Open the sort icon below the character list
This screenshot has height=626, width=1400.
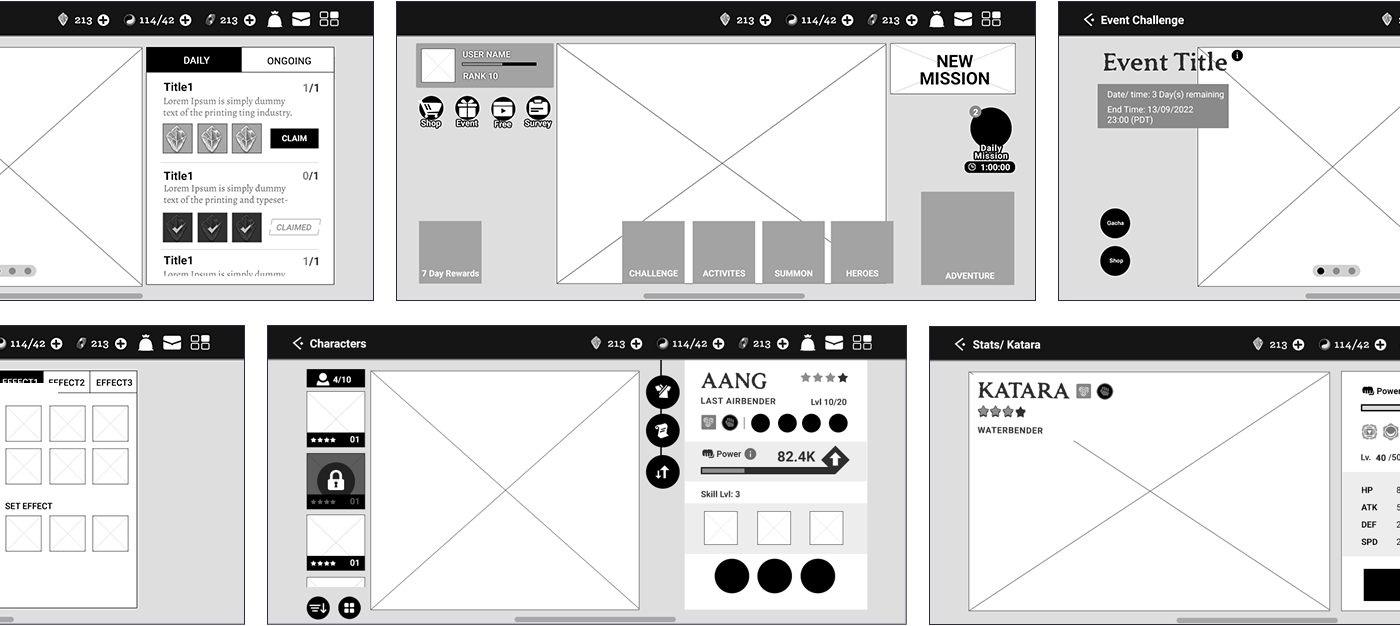coord(318,607)
